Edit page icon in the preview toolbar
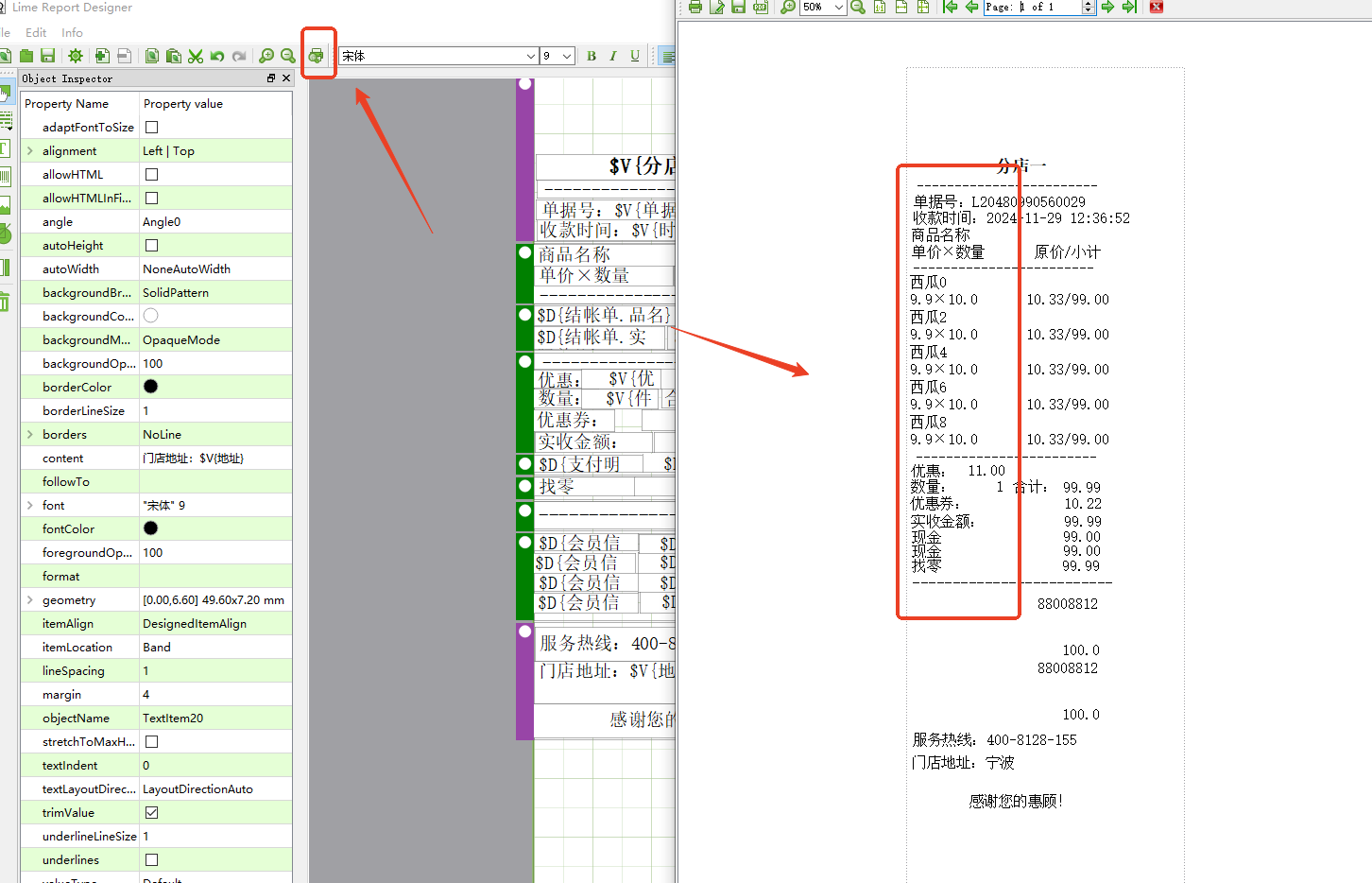This screenshot has height=883, width=1372. tap(717, 7)
